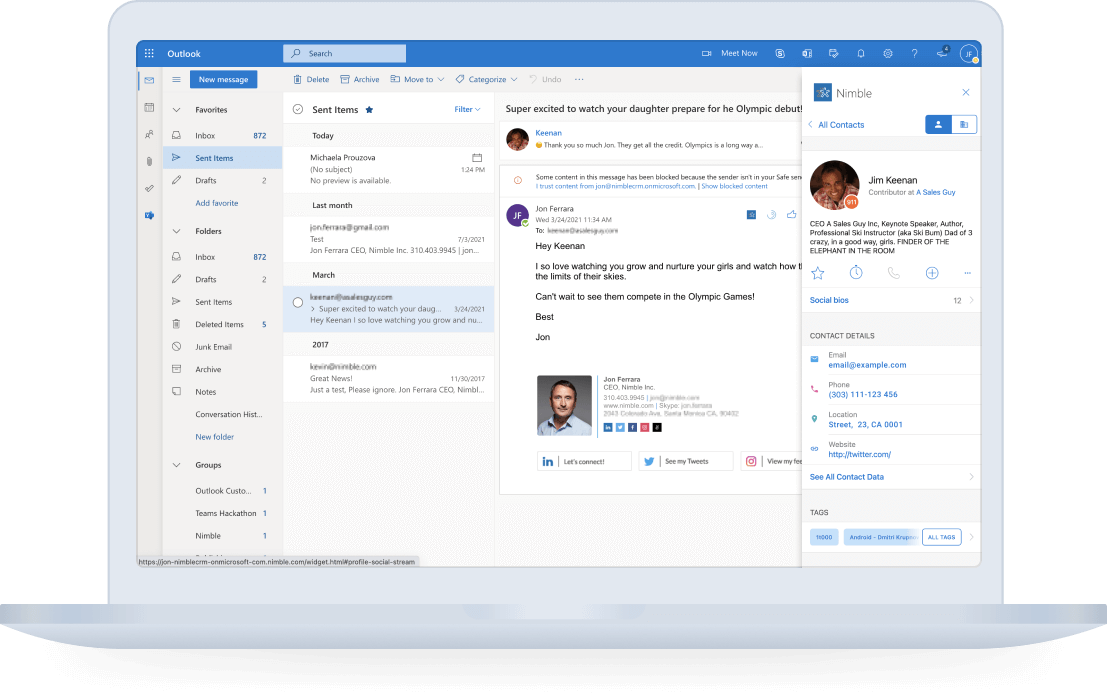The width and height of the screenshot is (1107, 698).
Task: Compose a New message
Action: click(223, 80)
